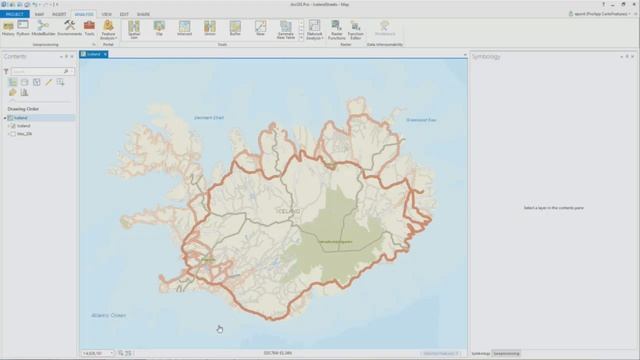List layers by labeling
Screen dimensions: 640x360
pos(13,93)
